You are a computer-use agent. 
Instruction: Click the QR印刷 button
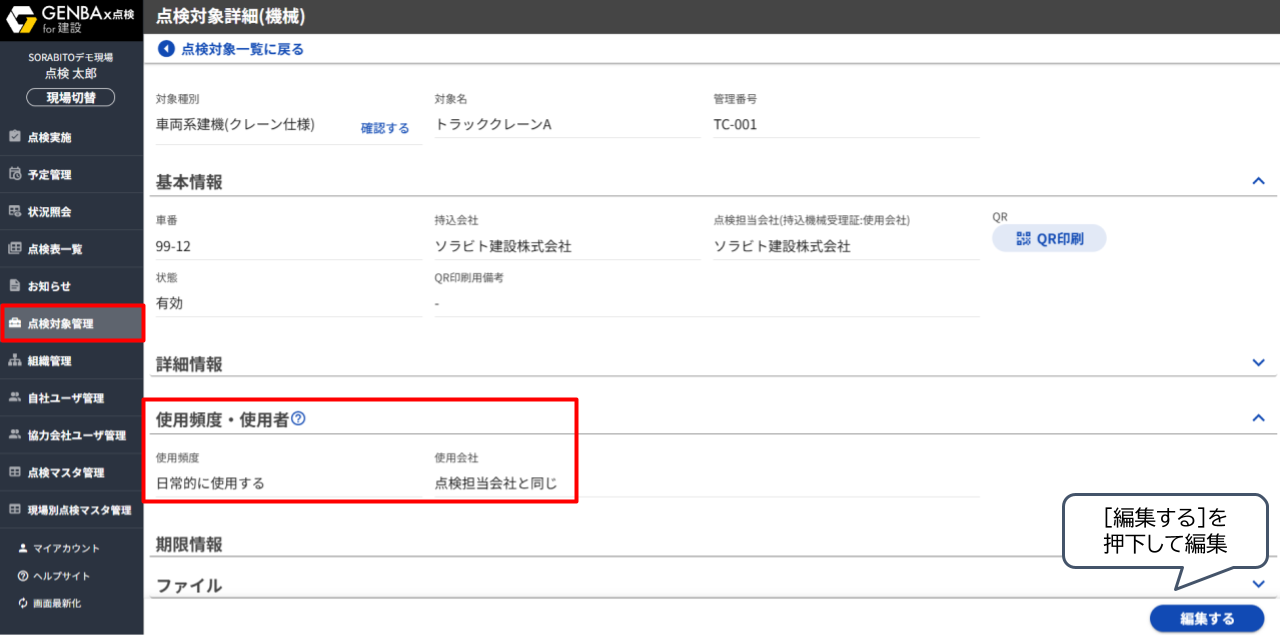click(1049, 239)
